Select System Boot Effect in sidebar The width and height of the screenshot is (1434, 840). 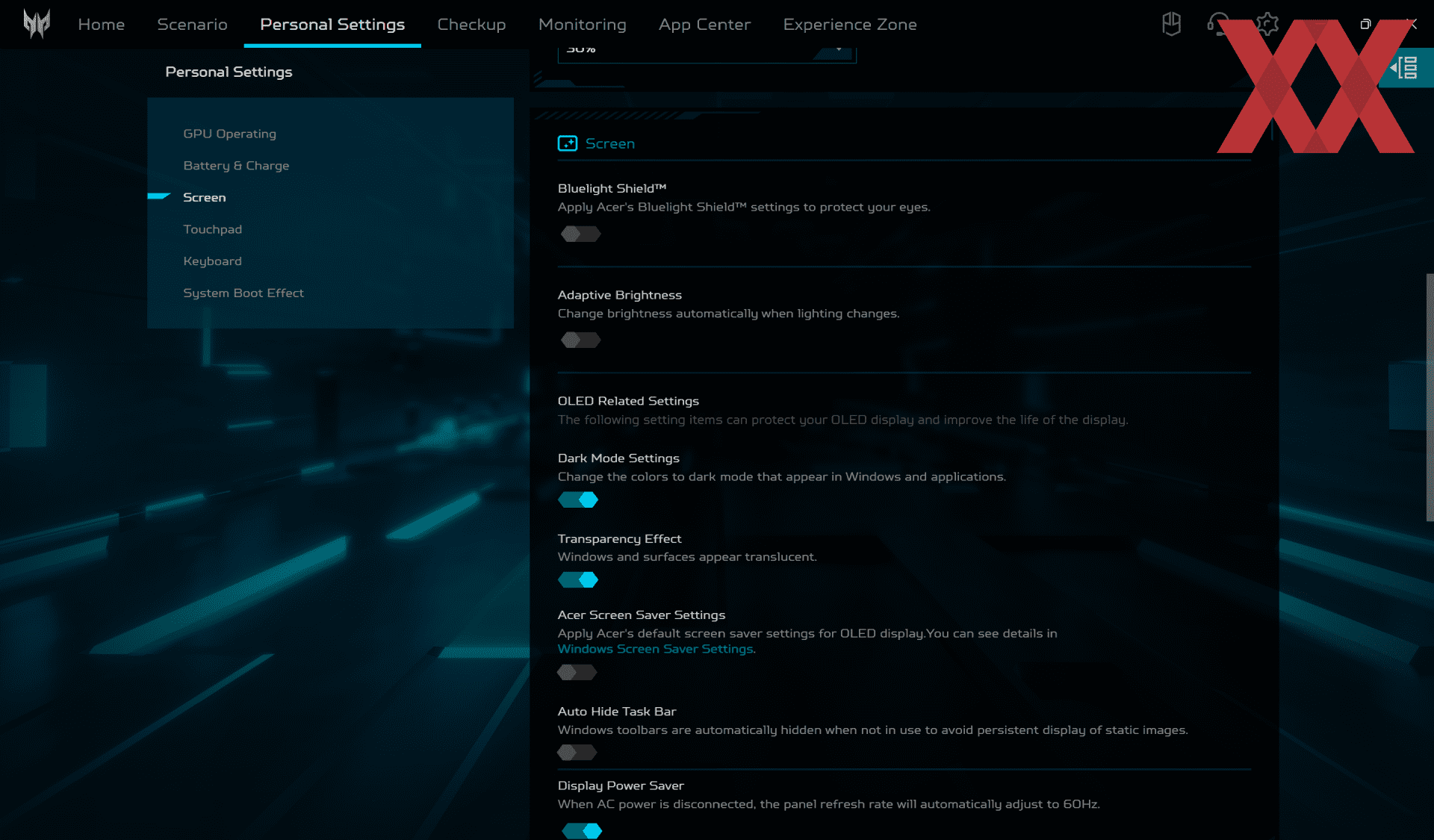click(x=243, y=293)
